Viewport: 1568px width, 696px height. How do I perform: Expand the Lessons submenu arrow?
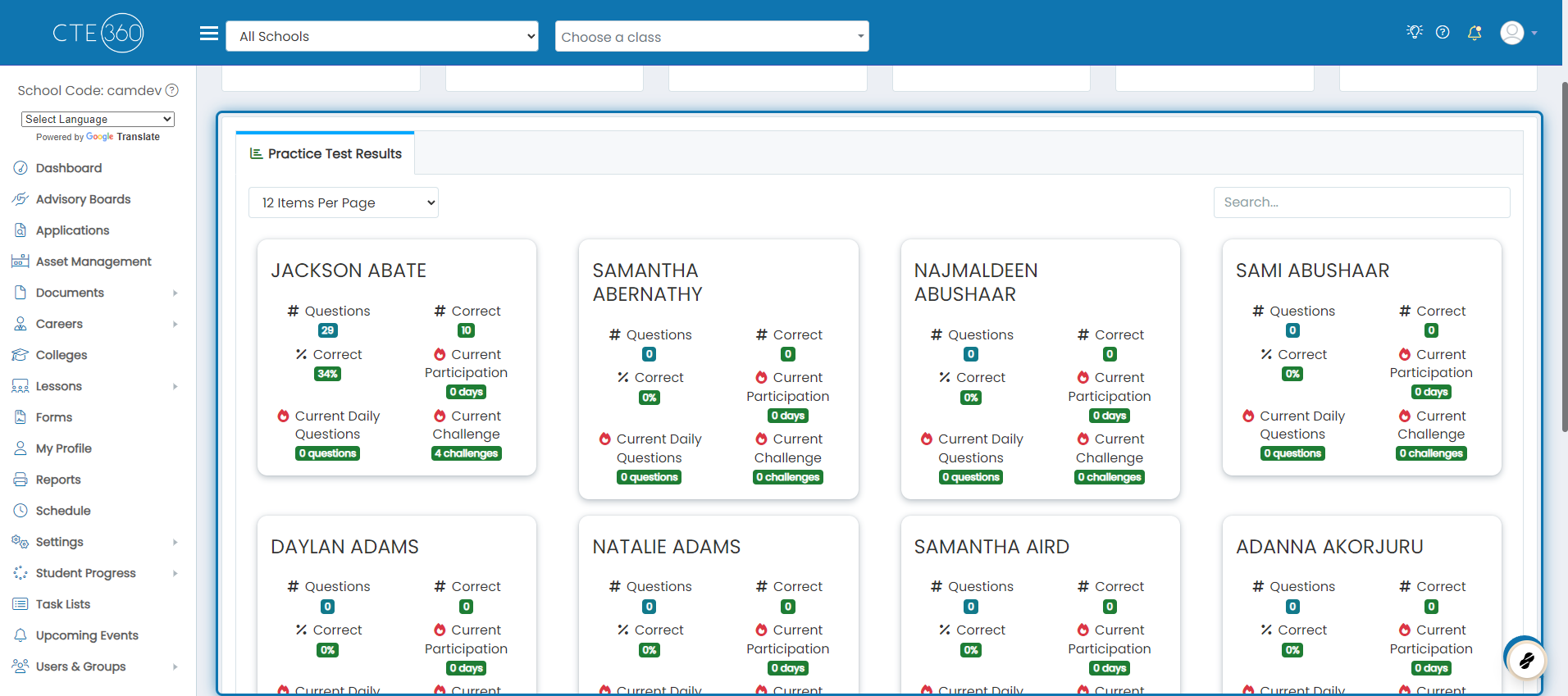[175, 386]
